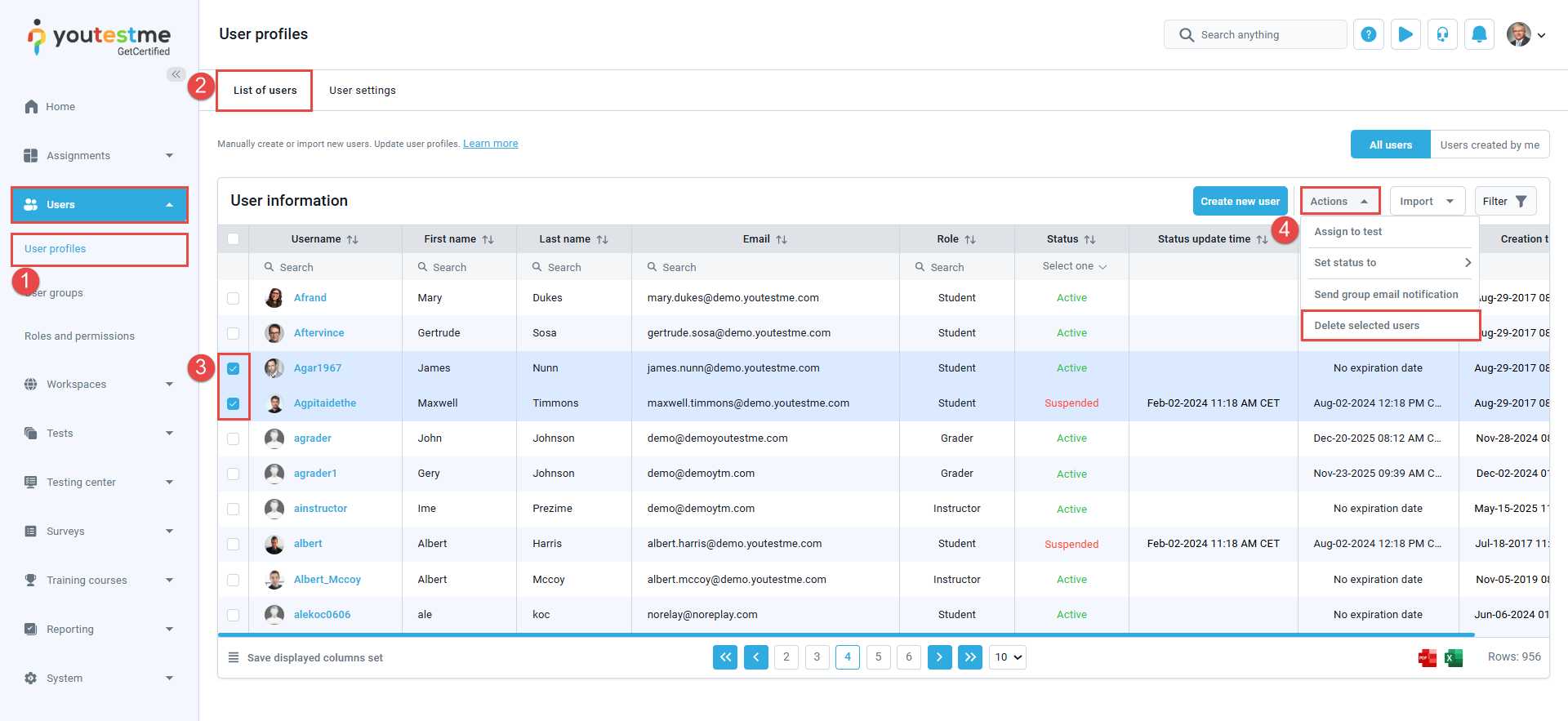Check the box for user albert
The height and width of the screenshot is (721, 1568).
234,544
